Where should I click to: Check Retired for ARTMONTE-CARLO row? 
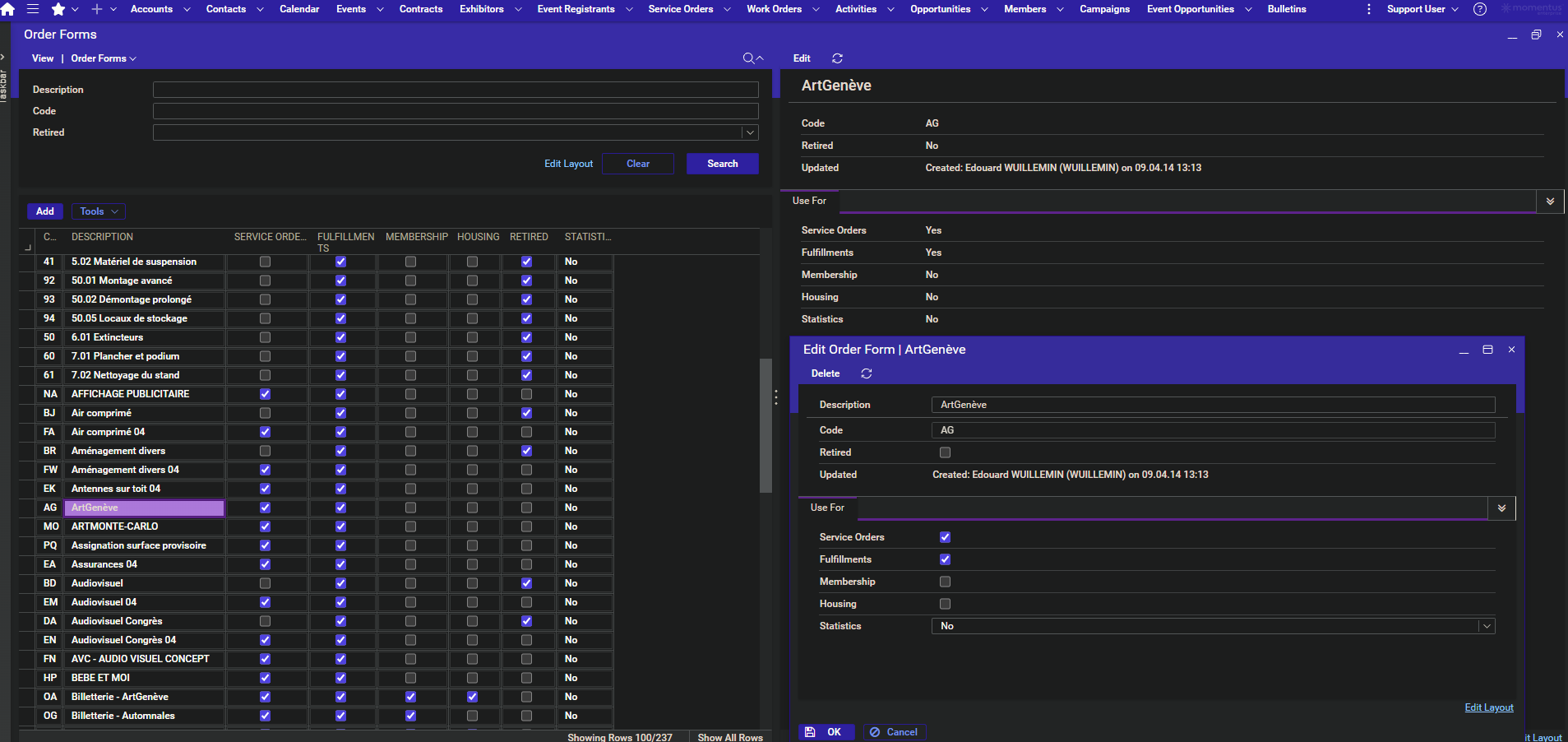(x=526, y=526)
